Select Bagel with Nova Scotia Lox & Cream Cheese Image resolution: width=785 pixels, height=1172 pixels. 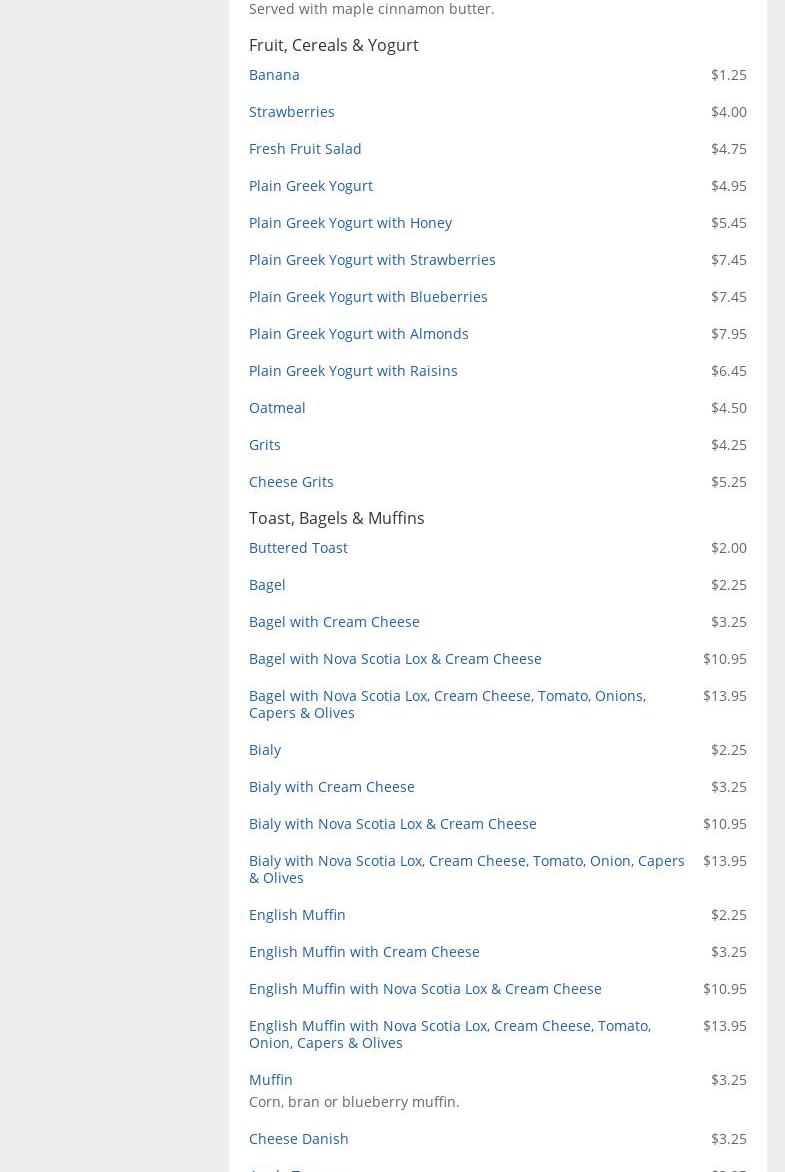point(395,659)
